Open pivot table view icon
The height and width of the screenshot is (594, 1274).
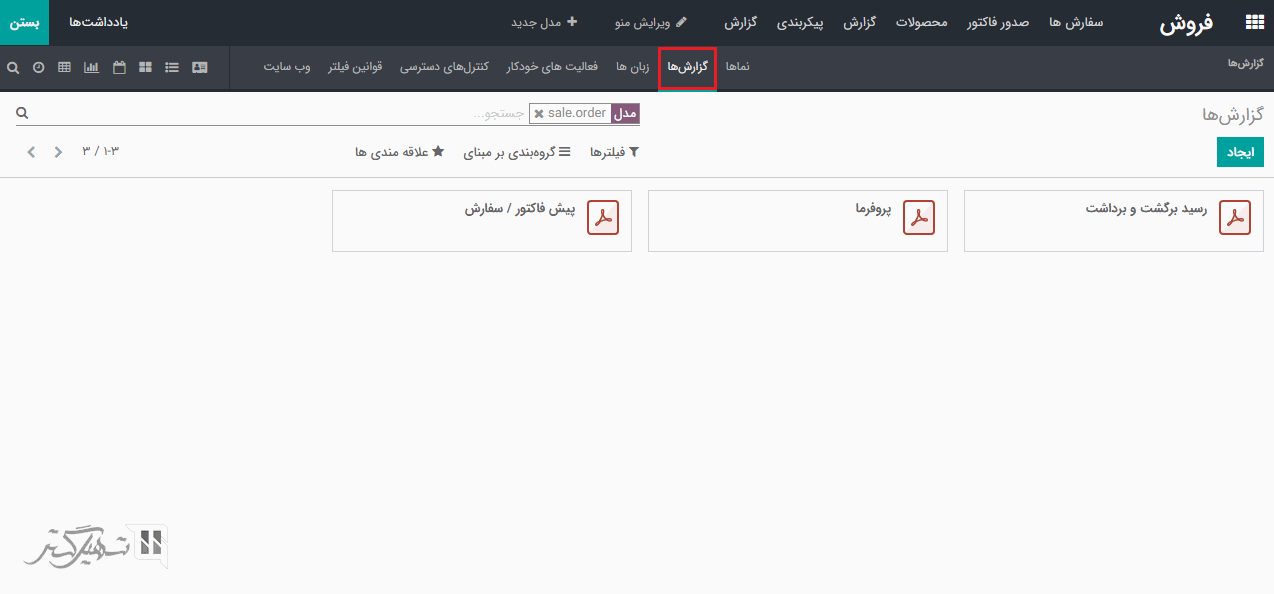coord(65,67)
